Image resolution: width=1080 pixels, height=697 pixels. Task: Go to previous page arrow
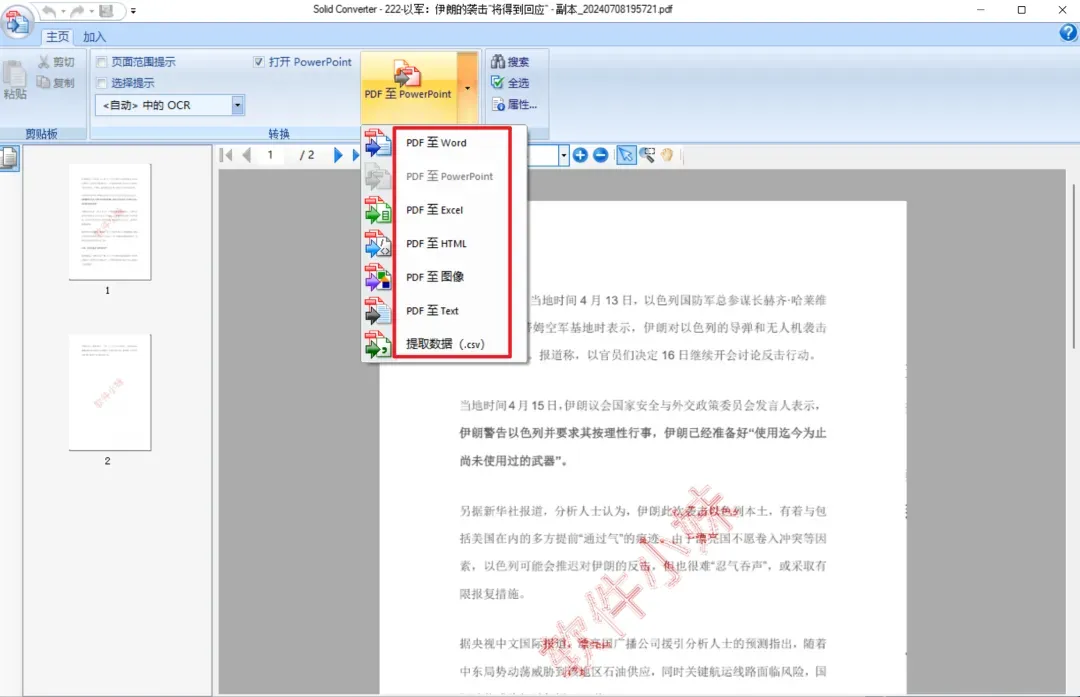247,155
